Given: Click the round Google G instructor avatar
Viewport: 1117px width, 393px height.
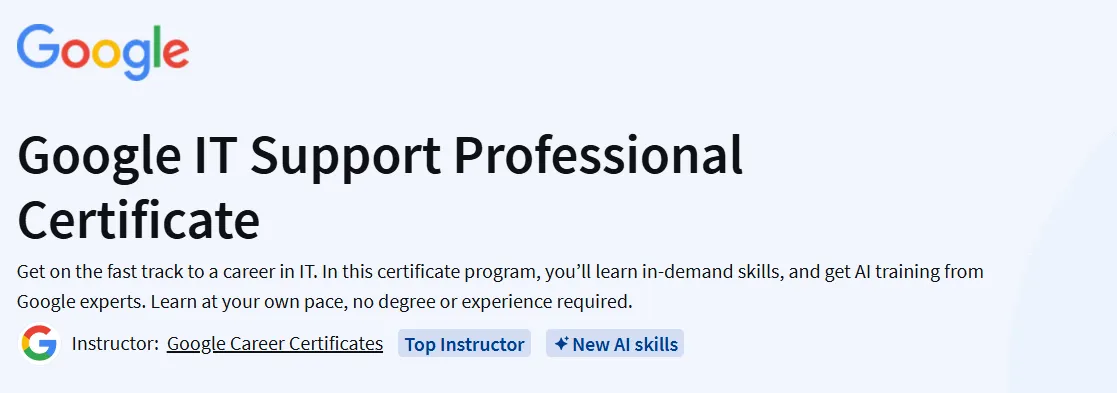Looking at the screenshot, I should click(38, 344).
